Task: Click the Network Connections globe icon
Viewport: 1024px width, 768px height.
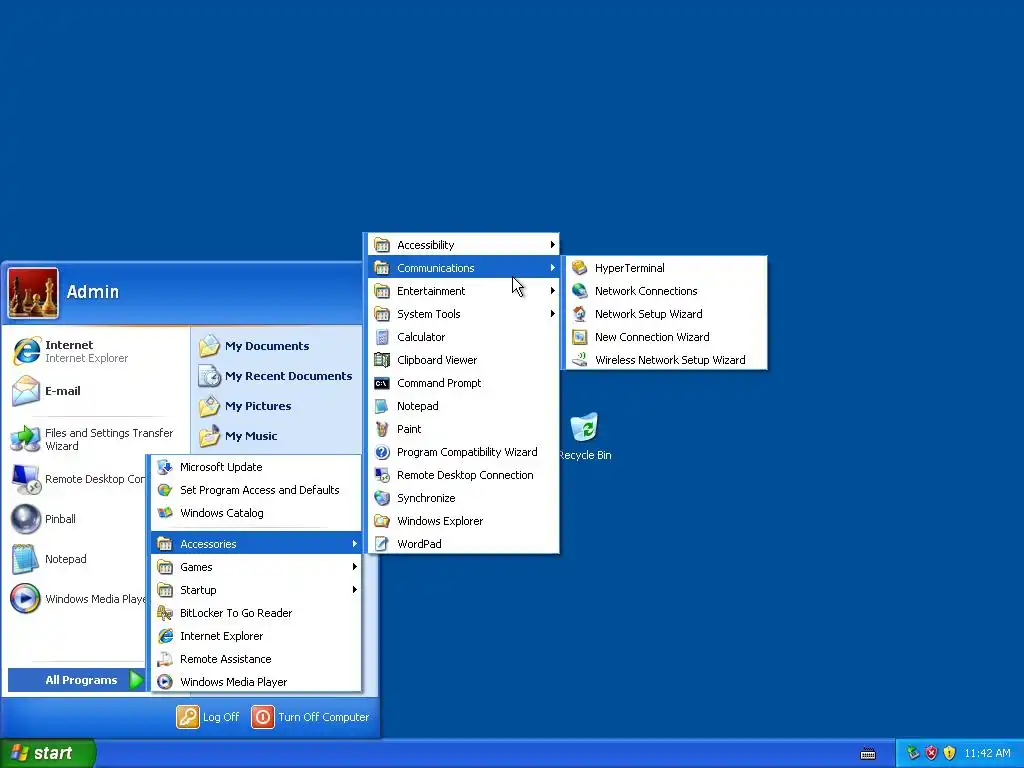Action: (x=579, y=291)
